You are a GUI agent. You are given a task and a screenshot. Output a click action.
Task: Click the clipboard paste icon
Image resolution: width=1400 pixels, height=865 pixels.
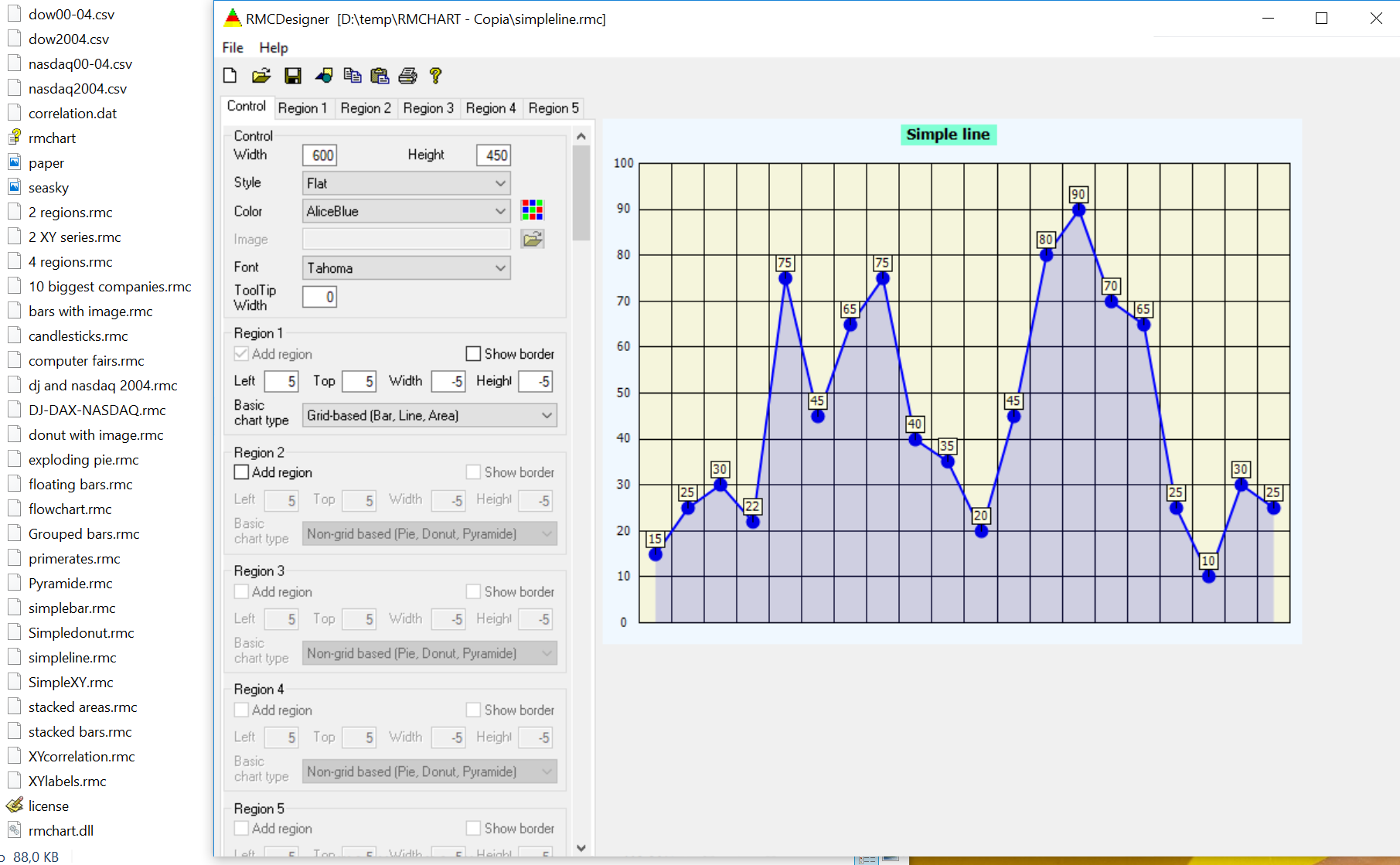click(380, 76)
